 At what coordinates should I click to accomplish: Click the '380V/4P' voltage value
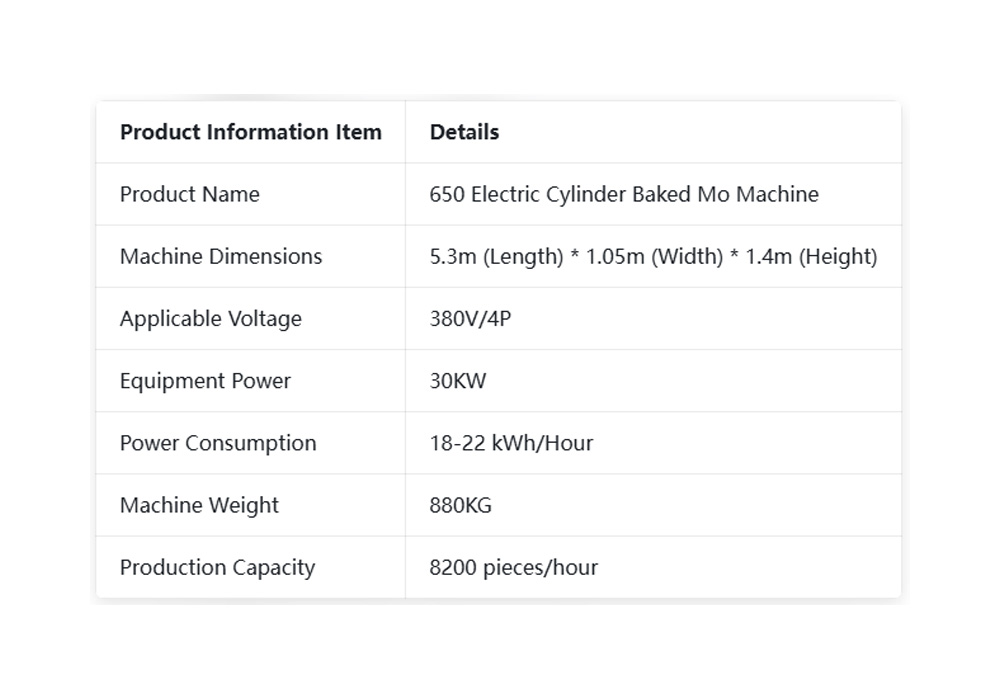470,318
